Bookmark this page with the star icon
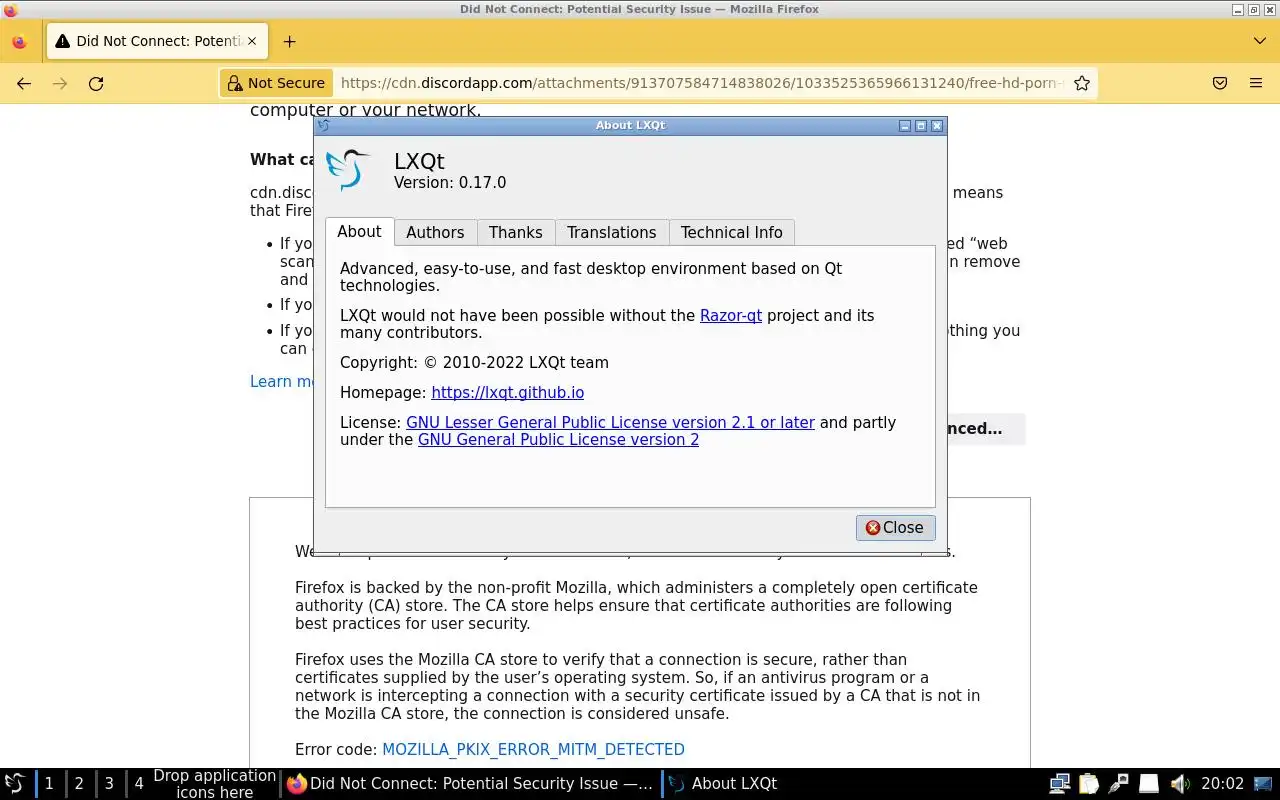This screenshot has height=800, width=1280. (1081, 84)
